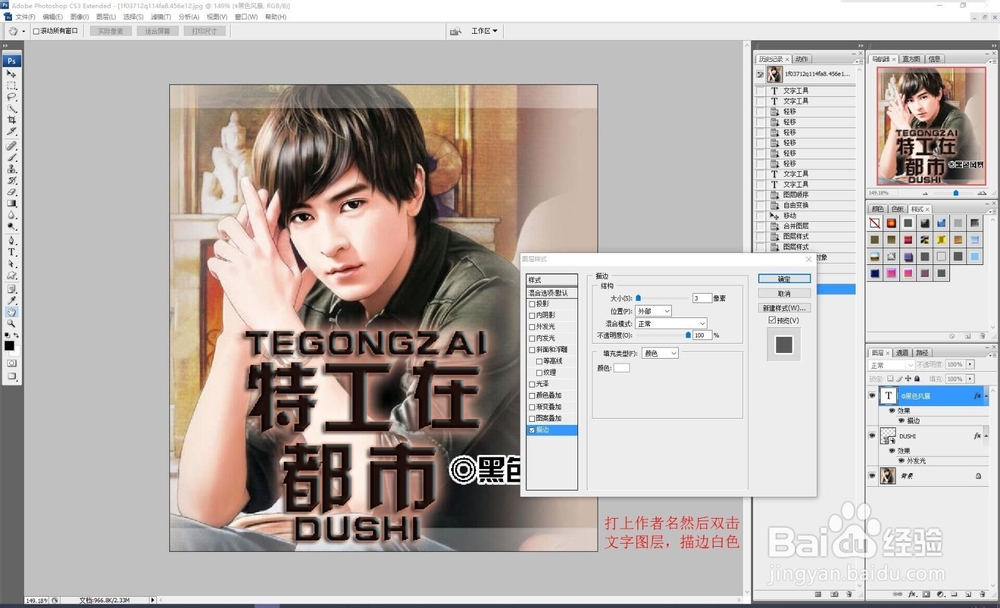Collapse effects on the DUSHI layer
Image resolution: width=1000 pixels, height=608 pixels.
[x=986, y=436]
